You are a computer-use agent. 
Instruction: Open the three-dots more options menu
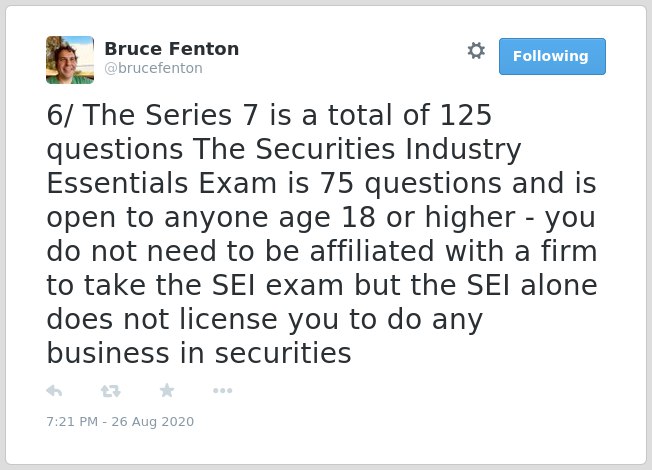[x=222, y=391]
